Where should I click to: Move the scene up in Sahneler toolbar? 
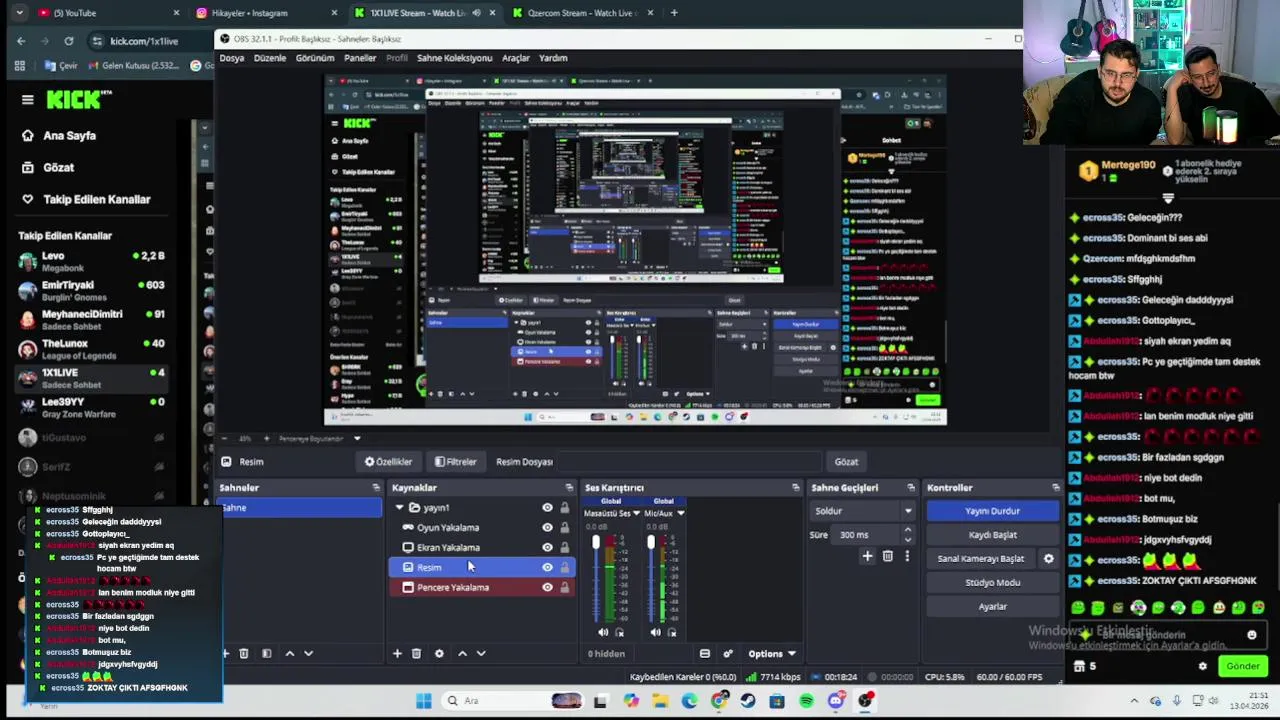pyautogui.click(x=290, y=654)
